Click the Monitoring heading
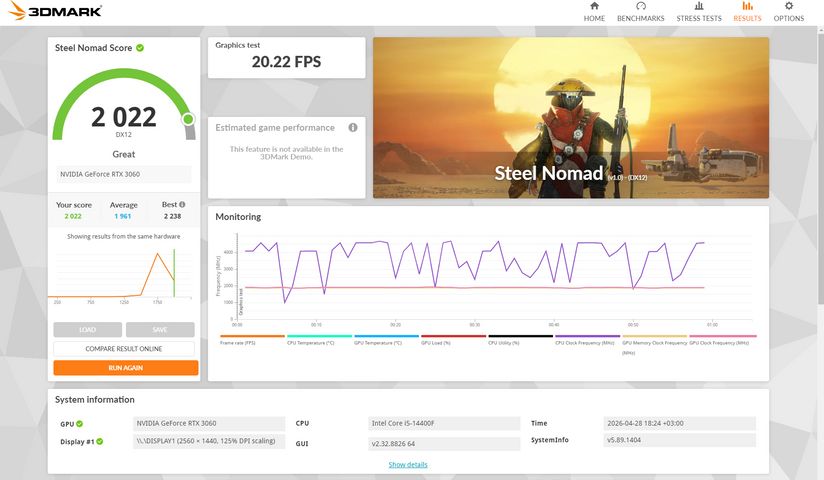The width and height of the screenshot is (824, 480). (x=238, y=217)
